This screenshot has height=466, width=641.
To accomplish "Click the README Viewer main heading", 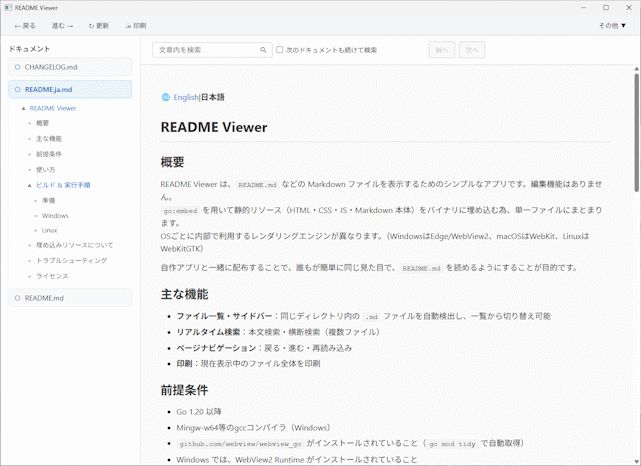I will [214, 127].
